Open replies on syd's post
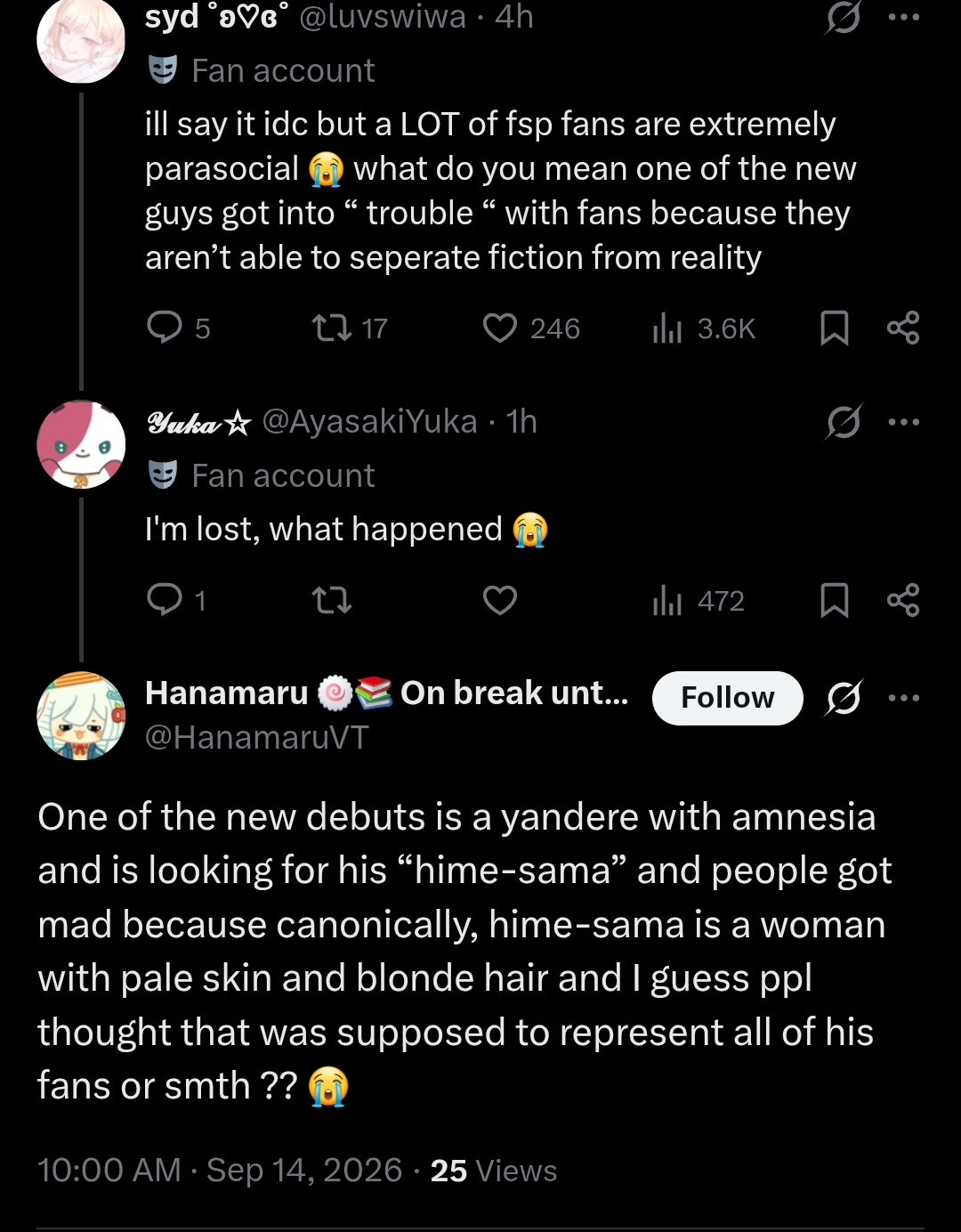Screen dimensions: 961x1232 point(178,328)
